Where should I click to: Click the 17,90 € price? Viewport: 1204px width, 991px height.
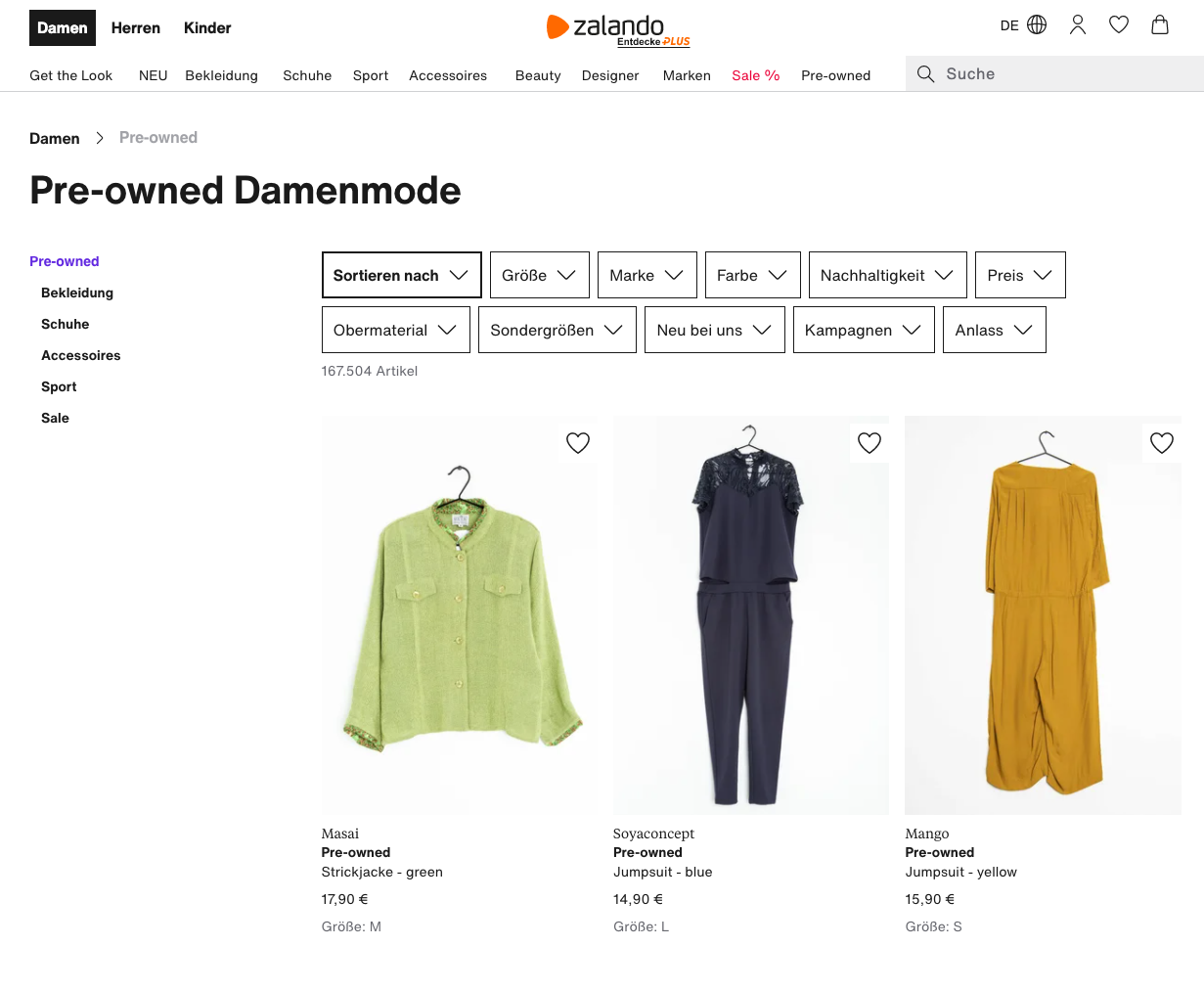click(345, 899)
